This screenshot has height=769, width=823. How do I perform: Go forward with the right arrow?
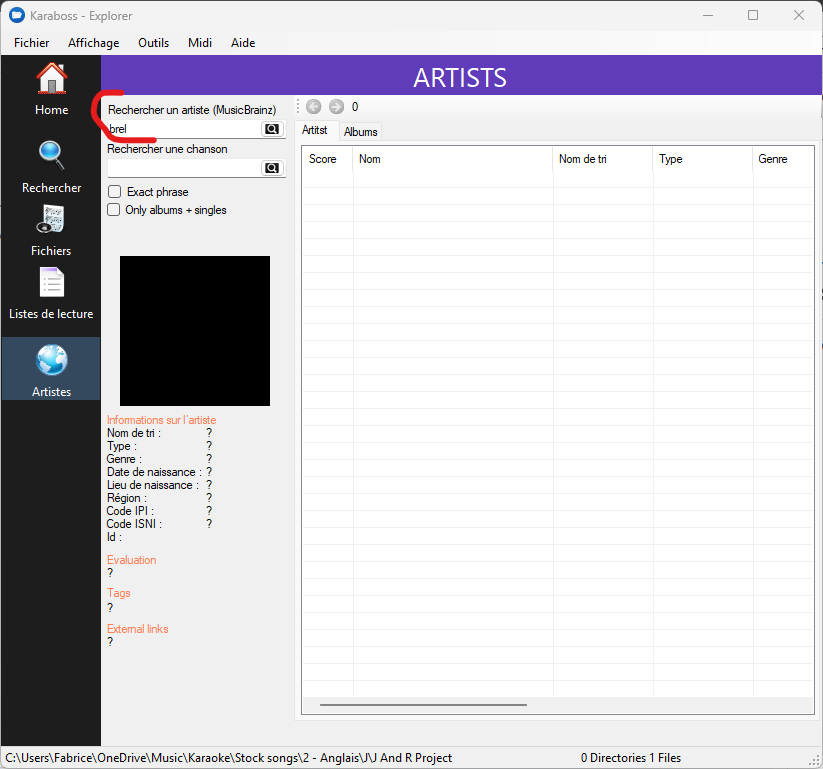(336, 107)
